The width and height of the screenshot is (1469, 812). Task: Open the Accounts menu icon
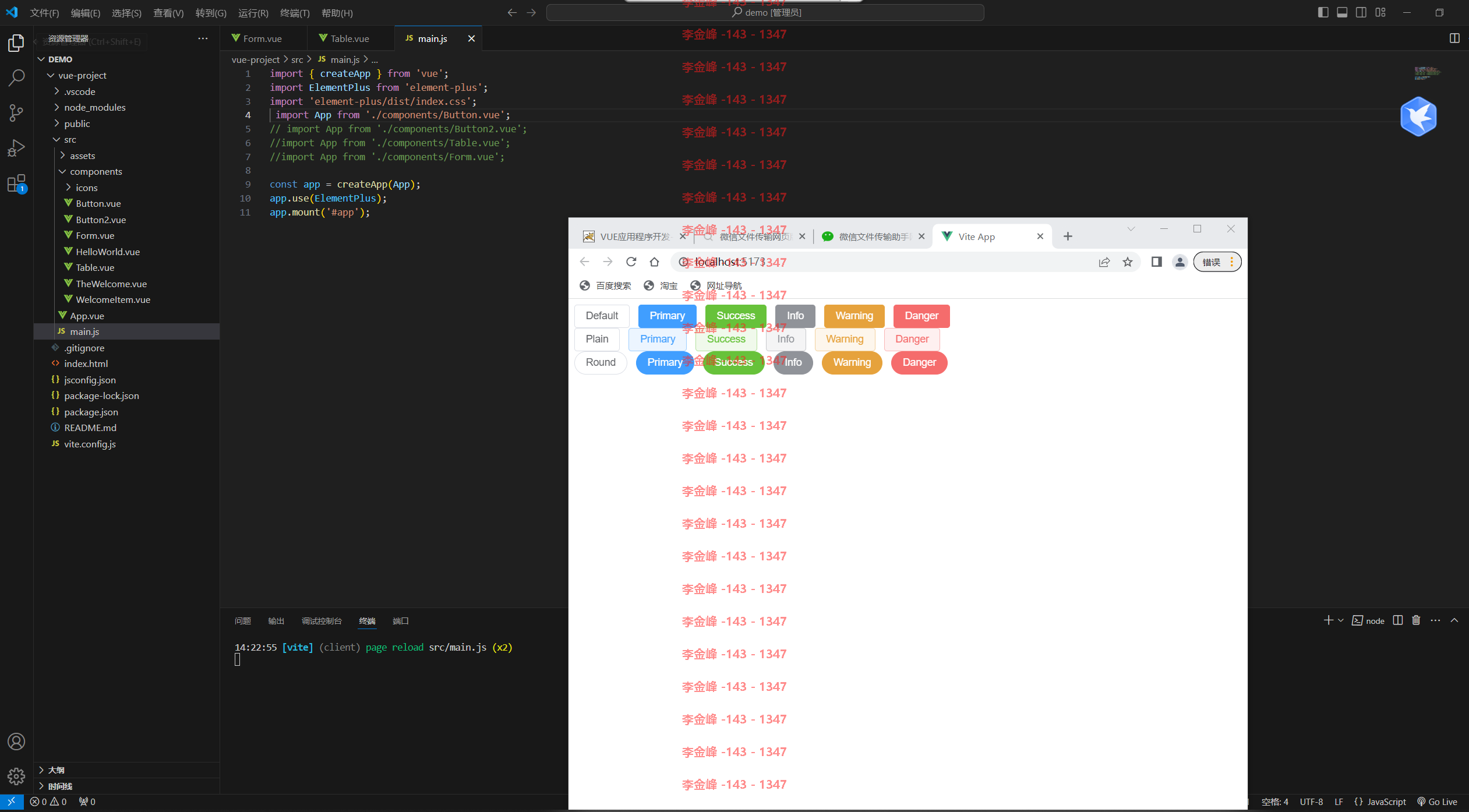pos(16,742)
